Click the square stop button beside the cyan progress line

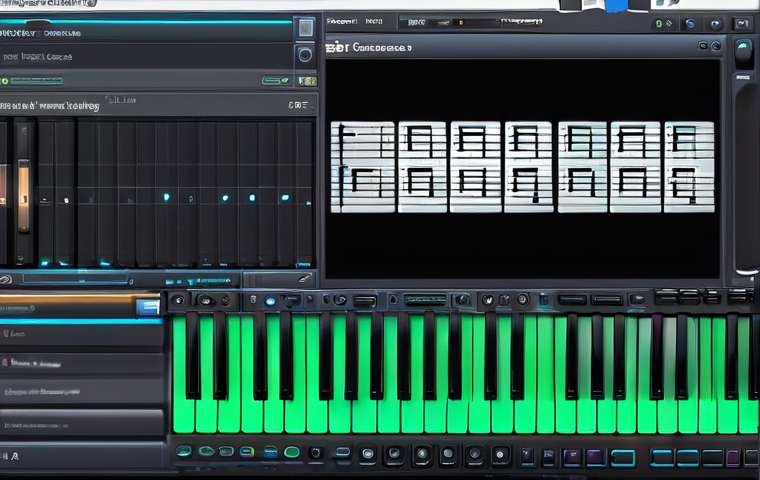tap(305, 28)
